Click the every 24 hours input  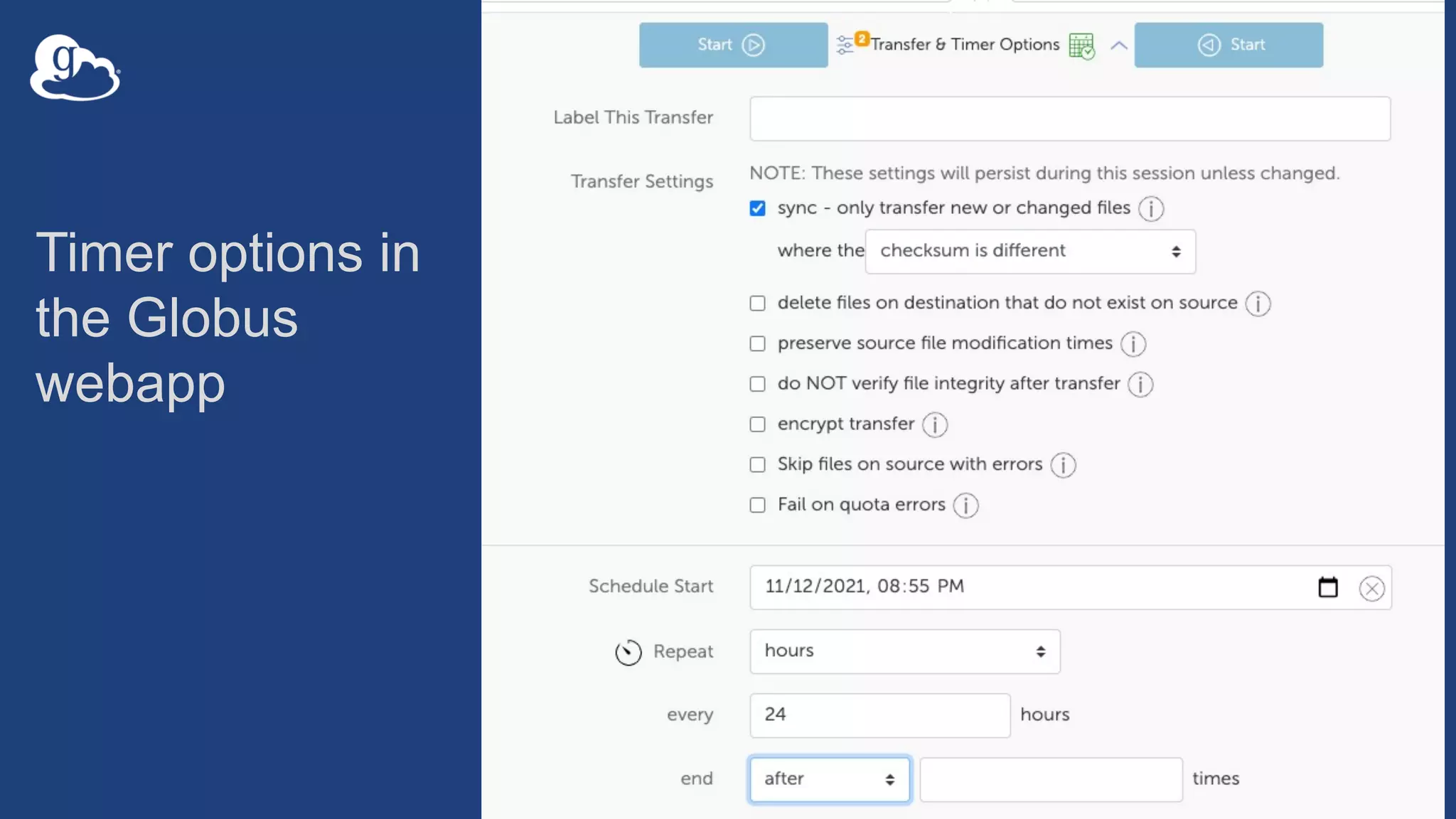pyautogui.click(x=879, y=715)
